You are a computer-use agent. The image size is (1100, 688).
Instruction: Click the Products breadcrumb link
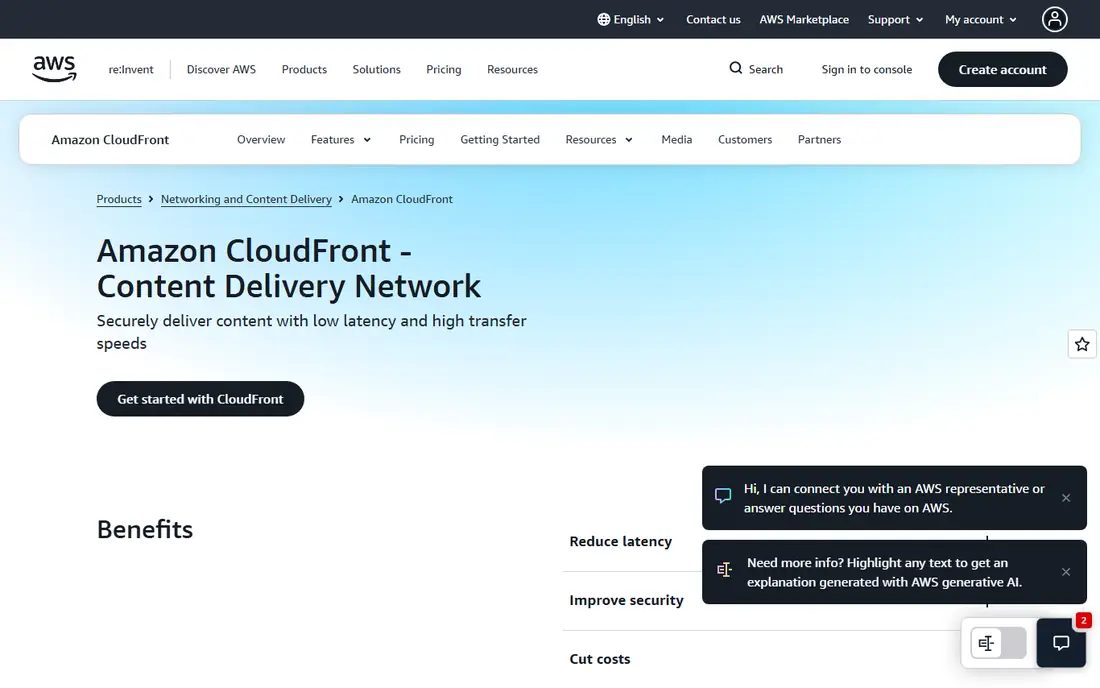[x=119, y=199]
